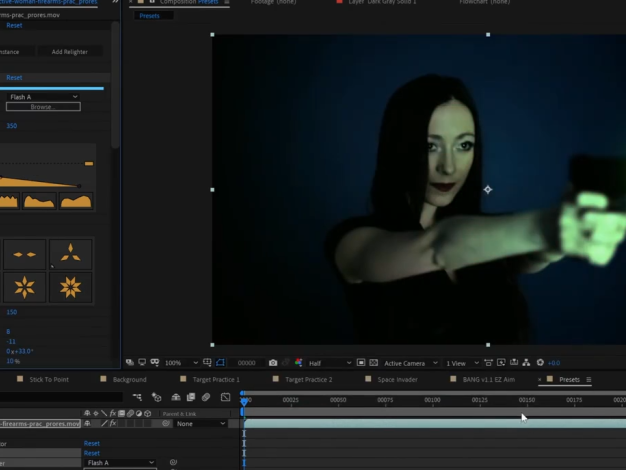Select the three-point muzzle flash shape

click(x=70, y=254)
